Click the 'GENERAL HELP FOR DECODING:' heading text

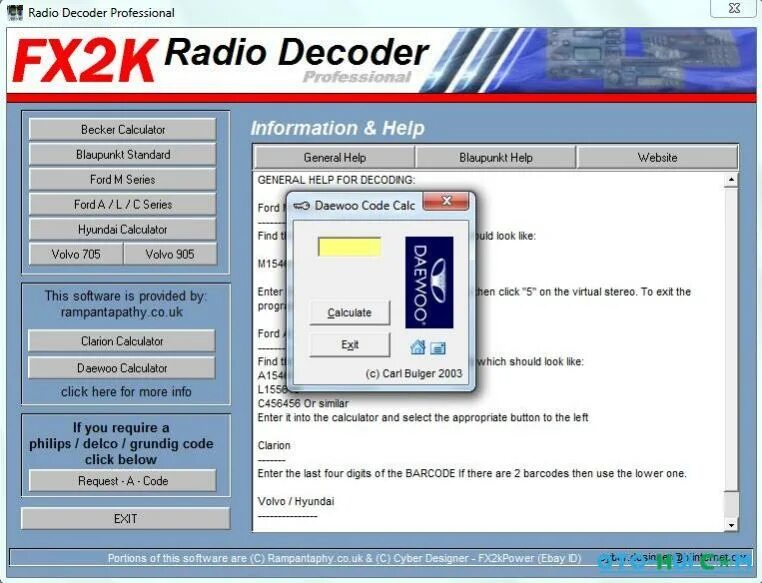tap(336, 180)
